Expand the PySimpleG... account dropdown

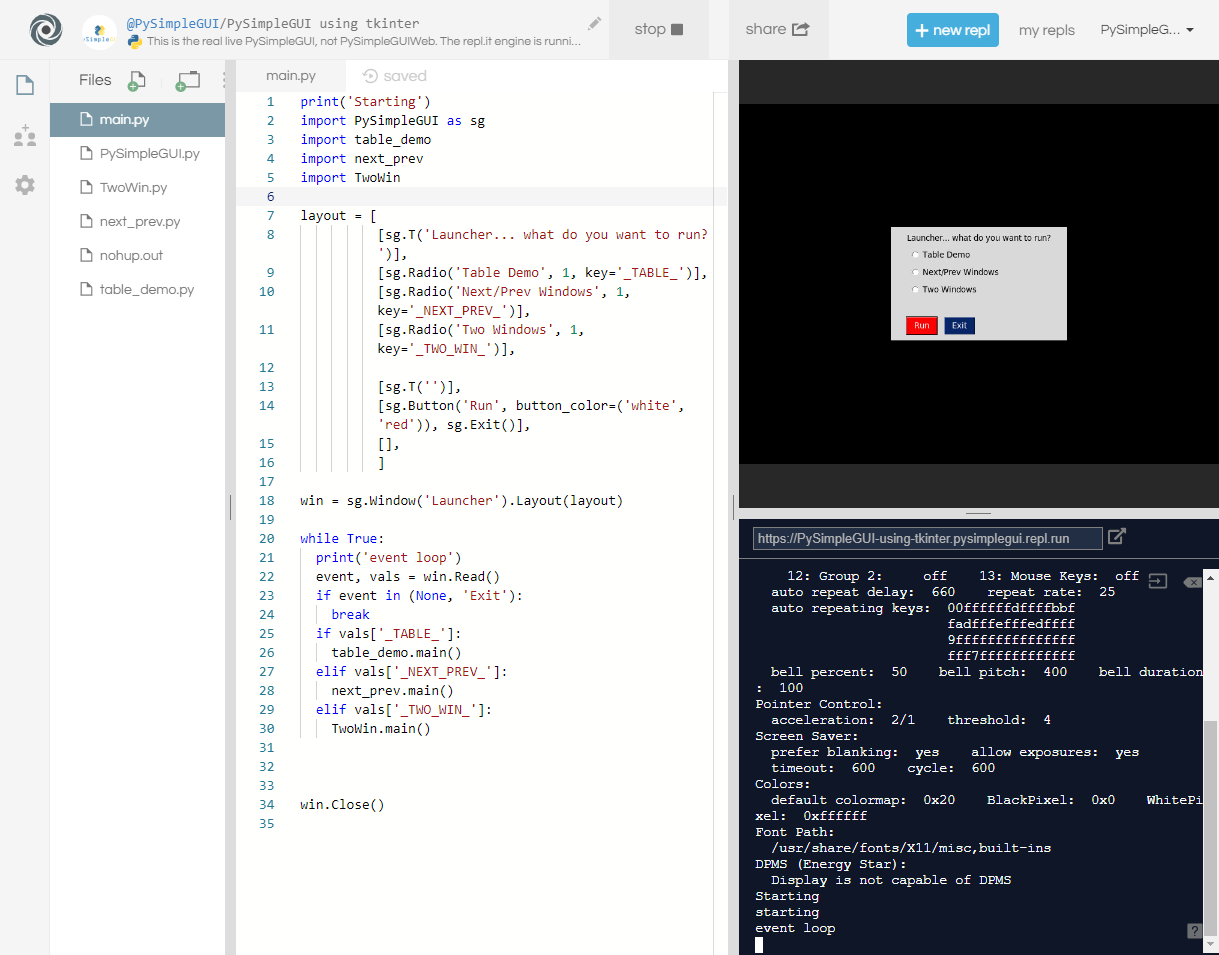click(x=1147, y=30)
